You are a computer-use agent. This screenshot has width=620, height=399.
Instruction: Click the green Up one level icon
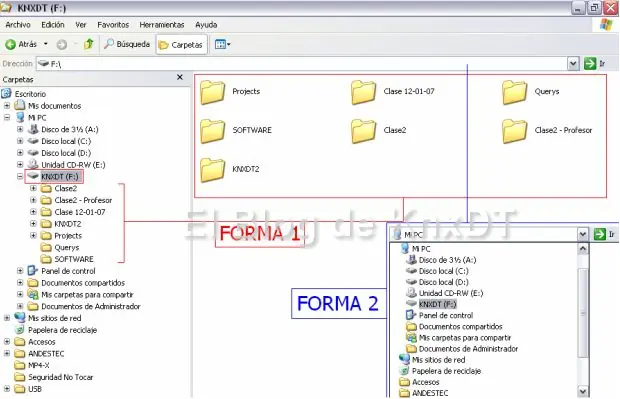point(89,44)
